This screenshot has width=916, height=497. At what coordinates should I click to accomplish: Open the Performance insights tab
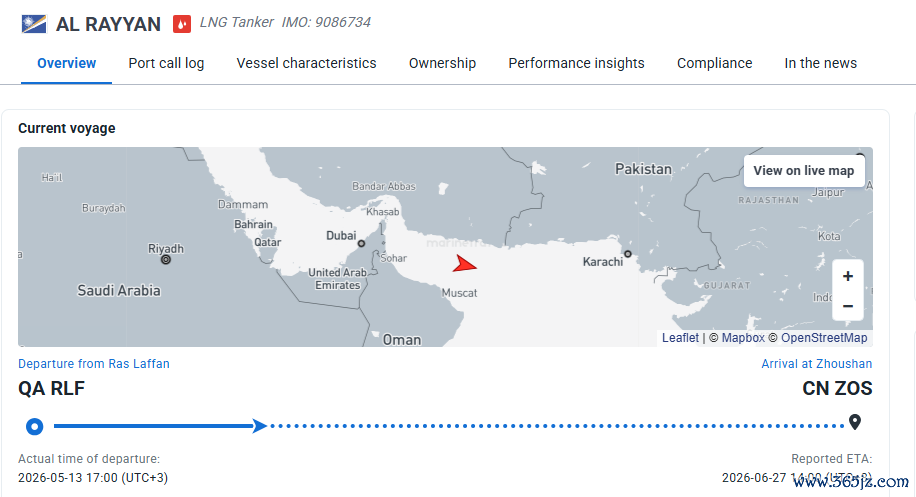click(x=576, y=63)
